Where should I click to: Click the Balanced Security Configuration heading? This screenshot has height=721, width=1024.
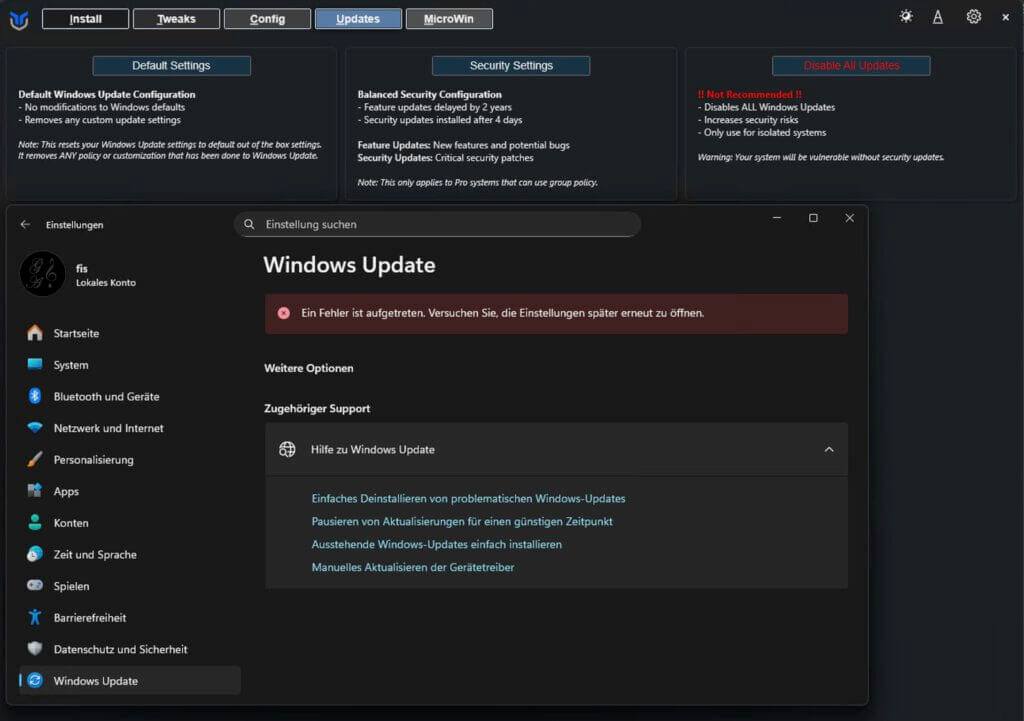429,95
